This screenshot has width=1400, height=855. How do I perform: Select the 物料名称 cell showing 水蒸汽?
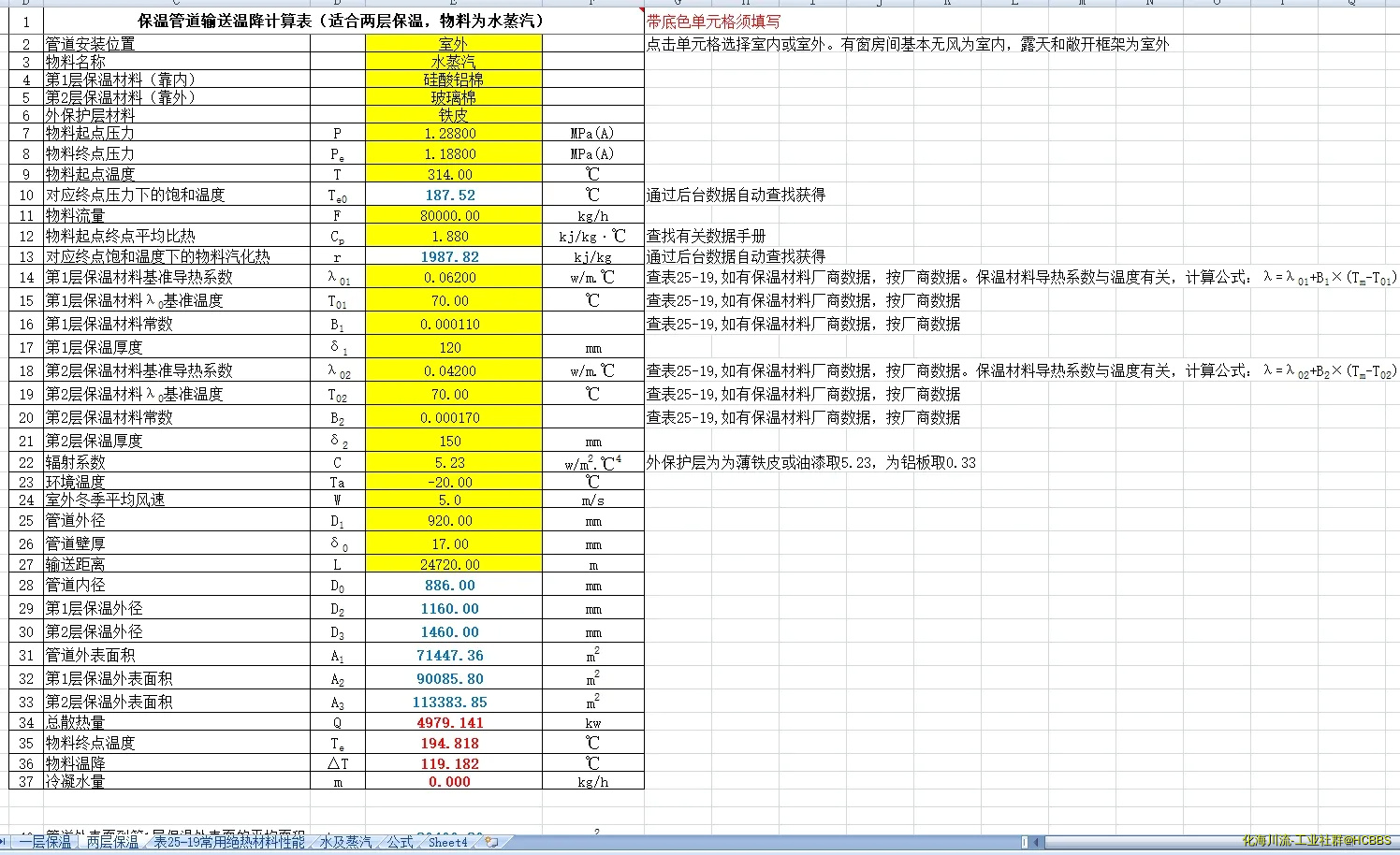coord(454,62)
